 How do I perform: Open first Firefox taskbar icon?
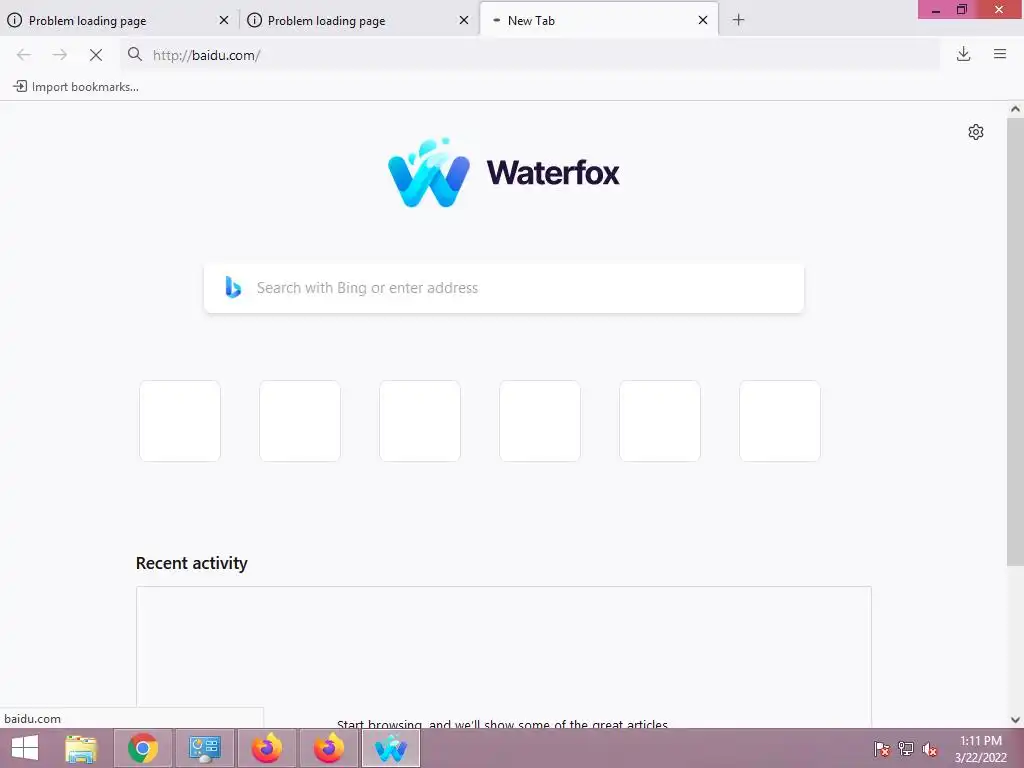tap(266, 748)
